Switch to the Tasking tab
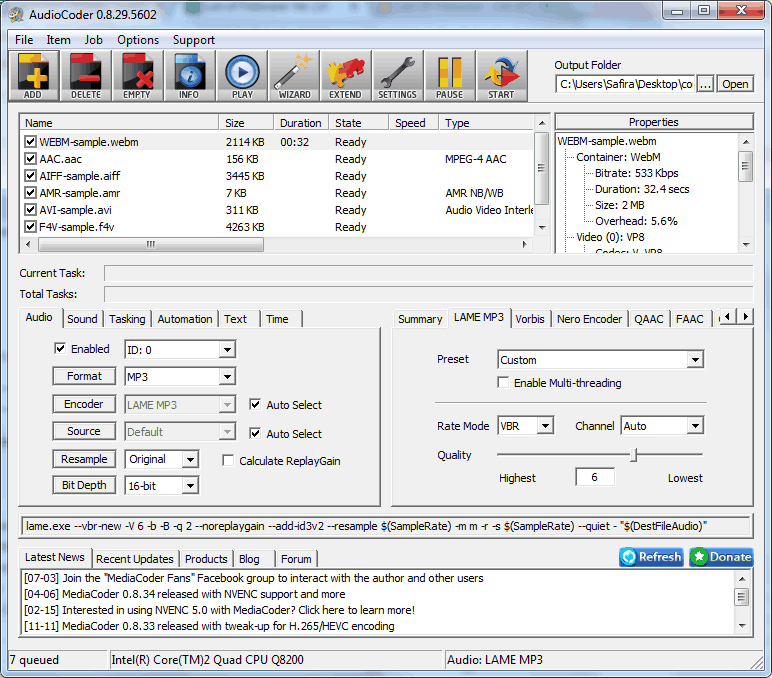The width and height of the screenshot is (772, 678). (x=127, y=319)
